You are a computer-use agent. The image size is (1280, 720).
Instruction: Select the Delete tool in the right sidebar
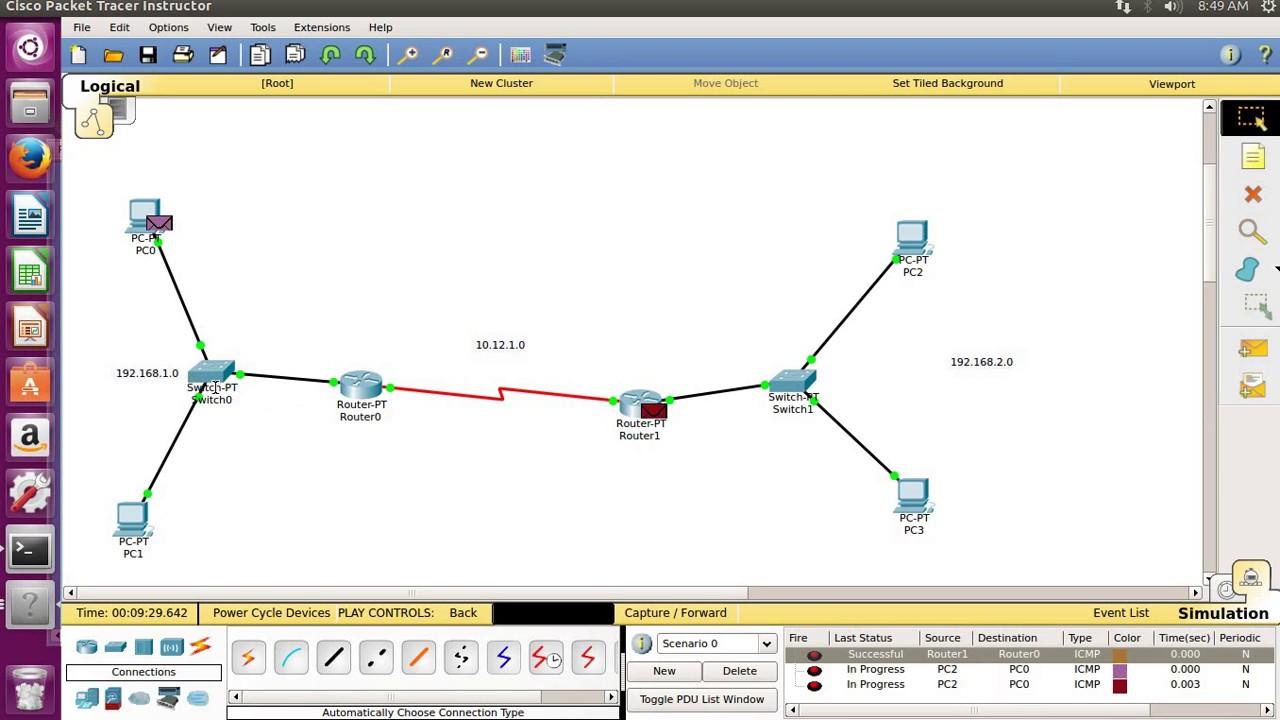(x=1253, y=194)
